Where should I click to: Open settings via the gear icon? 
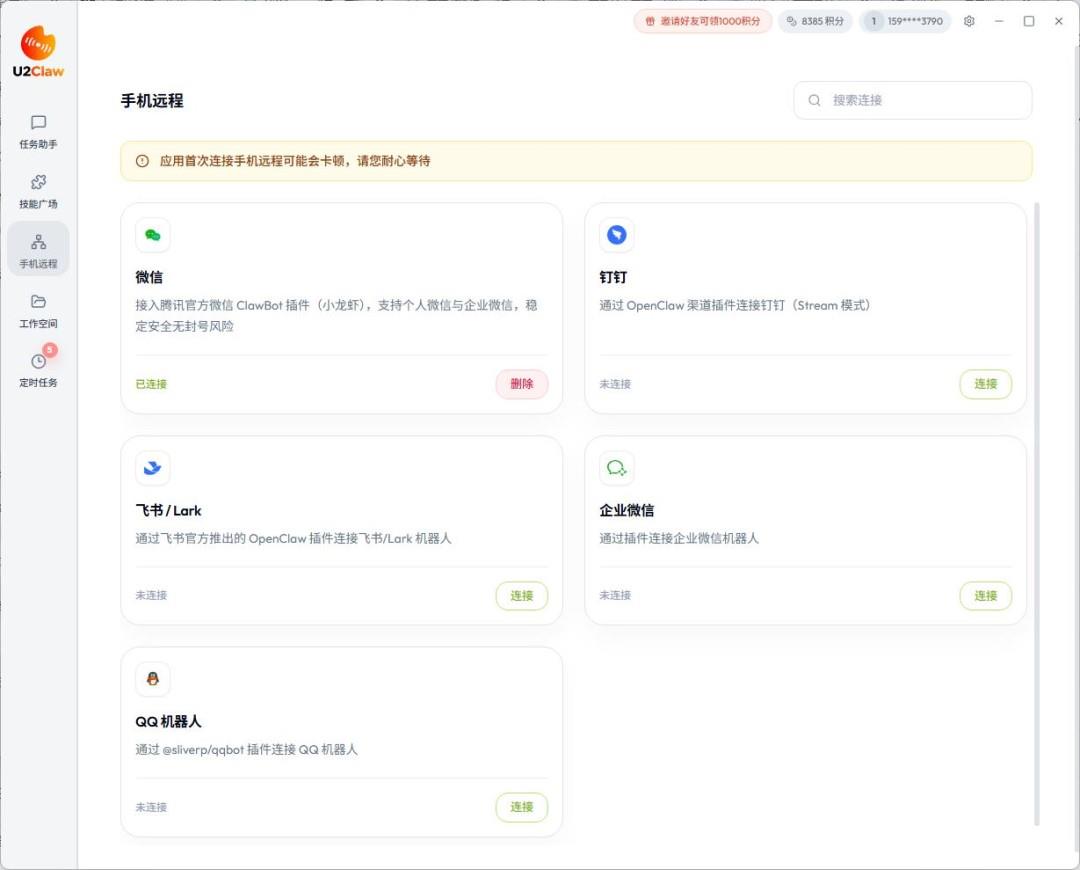pyautogui.click(x=969, y=21)
